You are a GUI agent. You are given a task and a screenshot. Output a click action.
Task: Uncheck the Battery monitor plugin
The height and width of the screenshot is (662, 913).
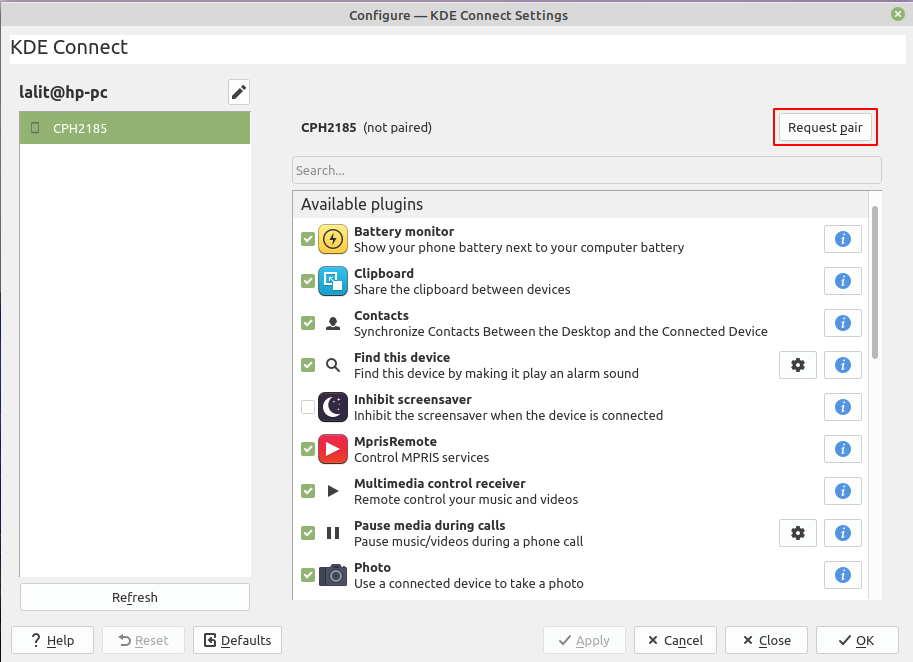(308, 239)
